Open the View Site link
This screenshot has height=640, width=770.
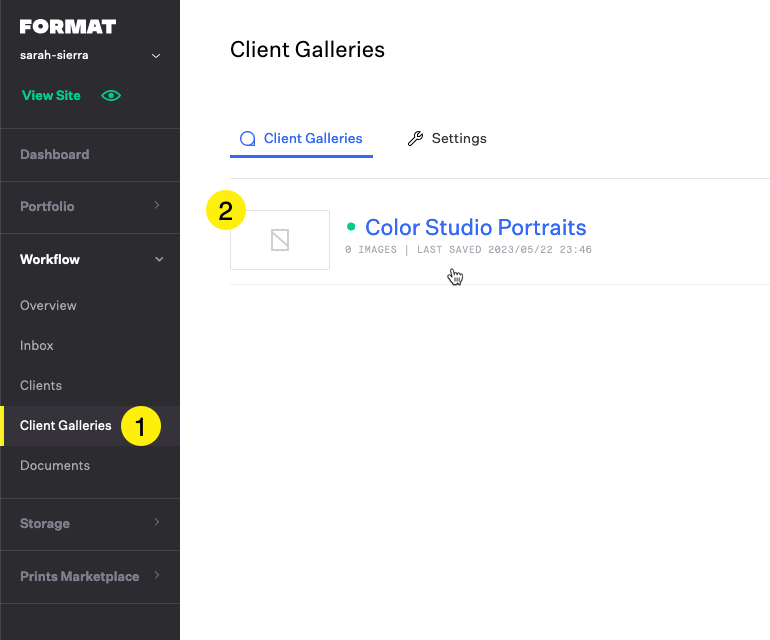pyautogui.click(x=51, y=96)
